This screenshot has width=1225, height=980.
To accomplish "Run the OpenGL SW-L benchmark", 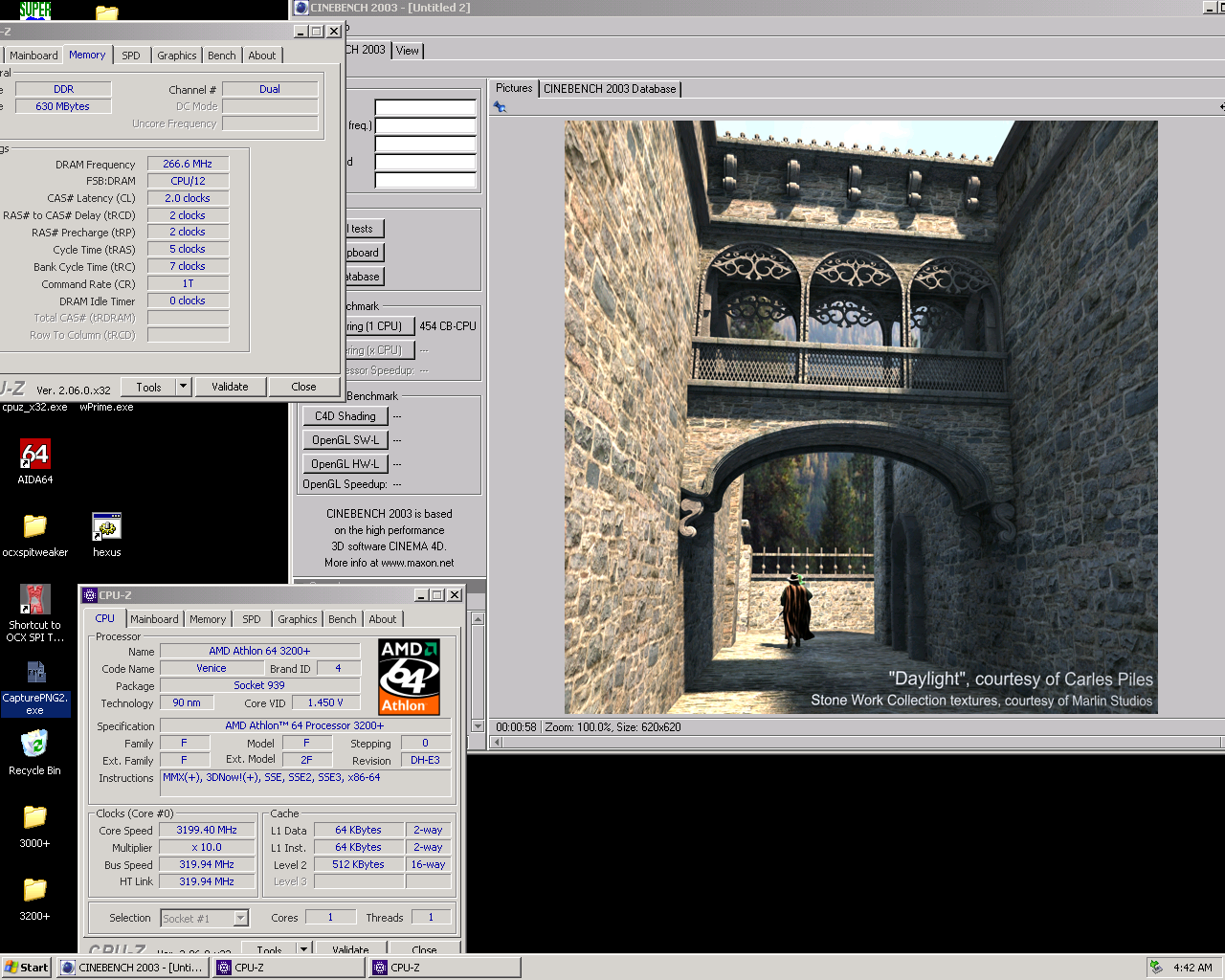I will click(x=345, y=440).
